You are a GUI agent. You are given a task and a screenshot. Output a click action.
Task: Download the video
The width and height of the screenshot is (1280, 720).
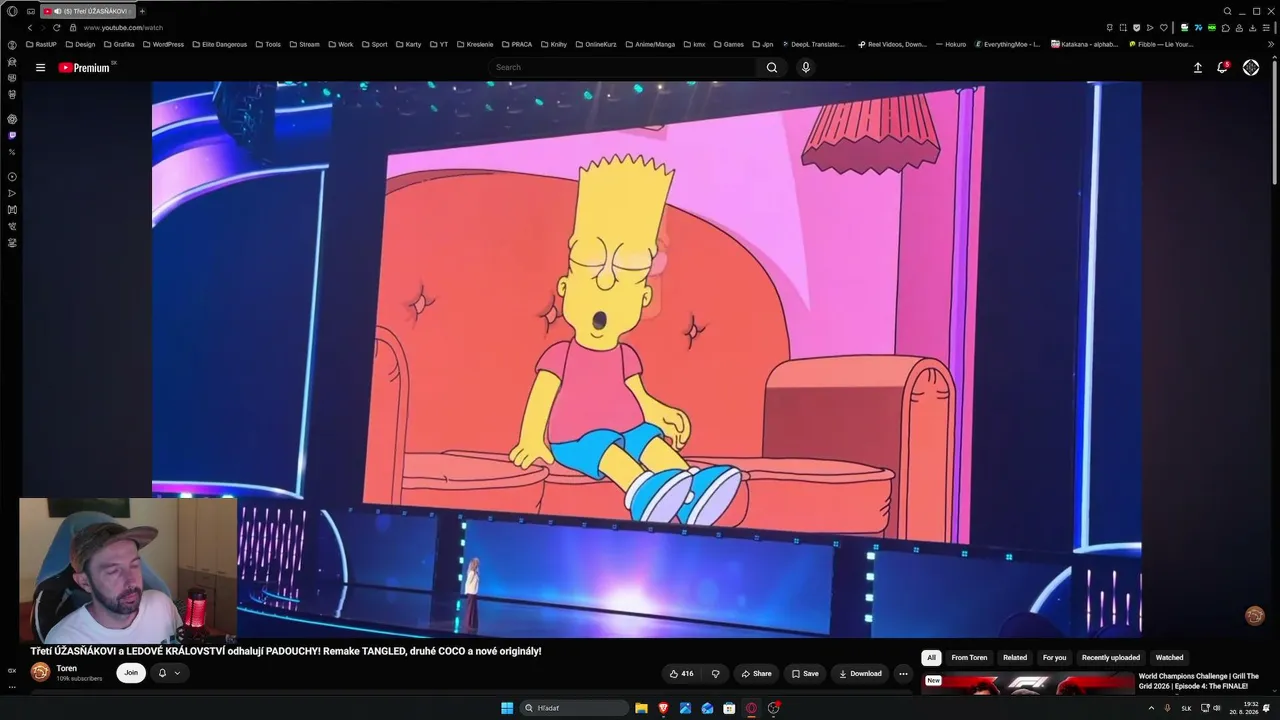(x=860, y=674)
